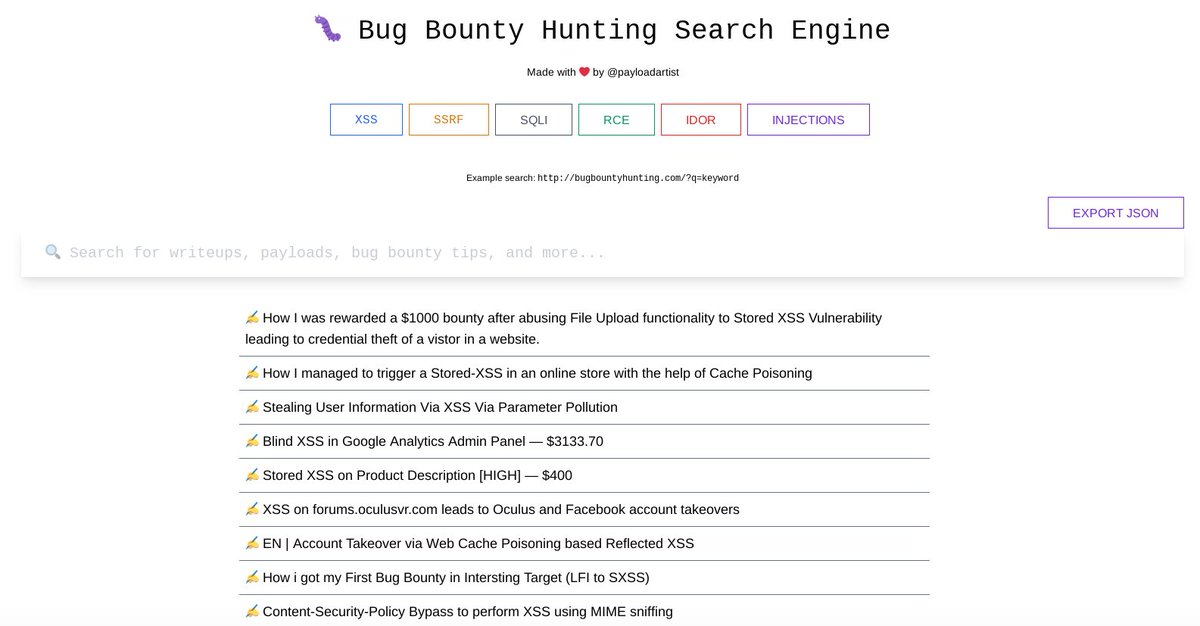The width and height of the screenshot is (1200, 626).
Task: Open Content-Security-Policy Bypass MIME sniffing writeup
Action: (x=468, y=611)
